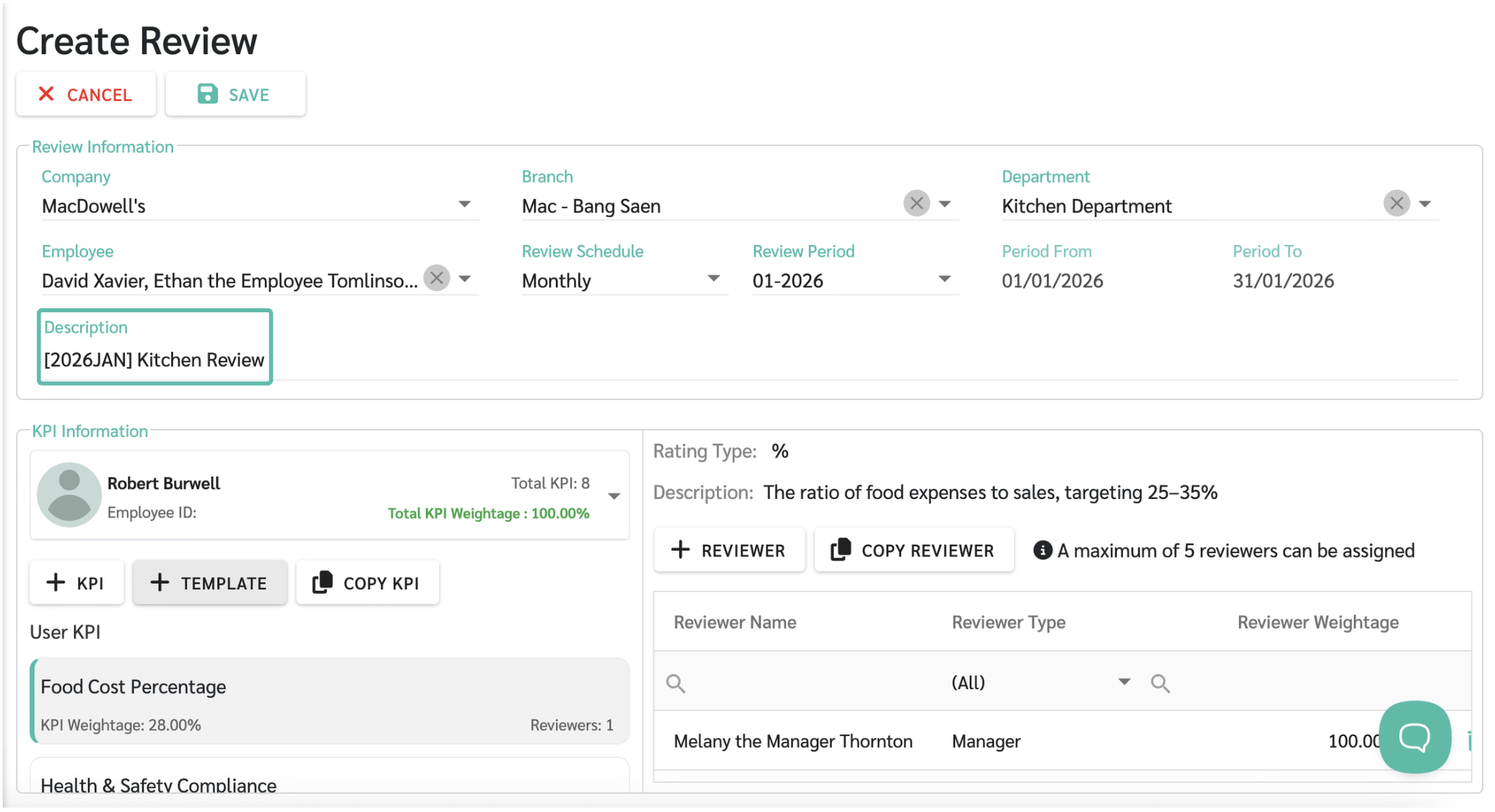This screenshot has height=812, width=1495.
Task: Open the Review Period dropdown
Action: coord(944,279)
